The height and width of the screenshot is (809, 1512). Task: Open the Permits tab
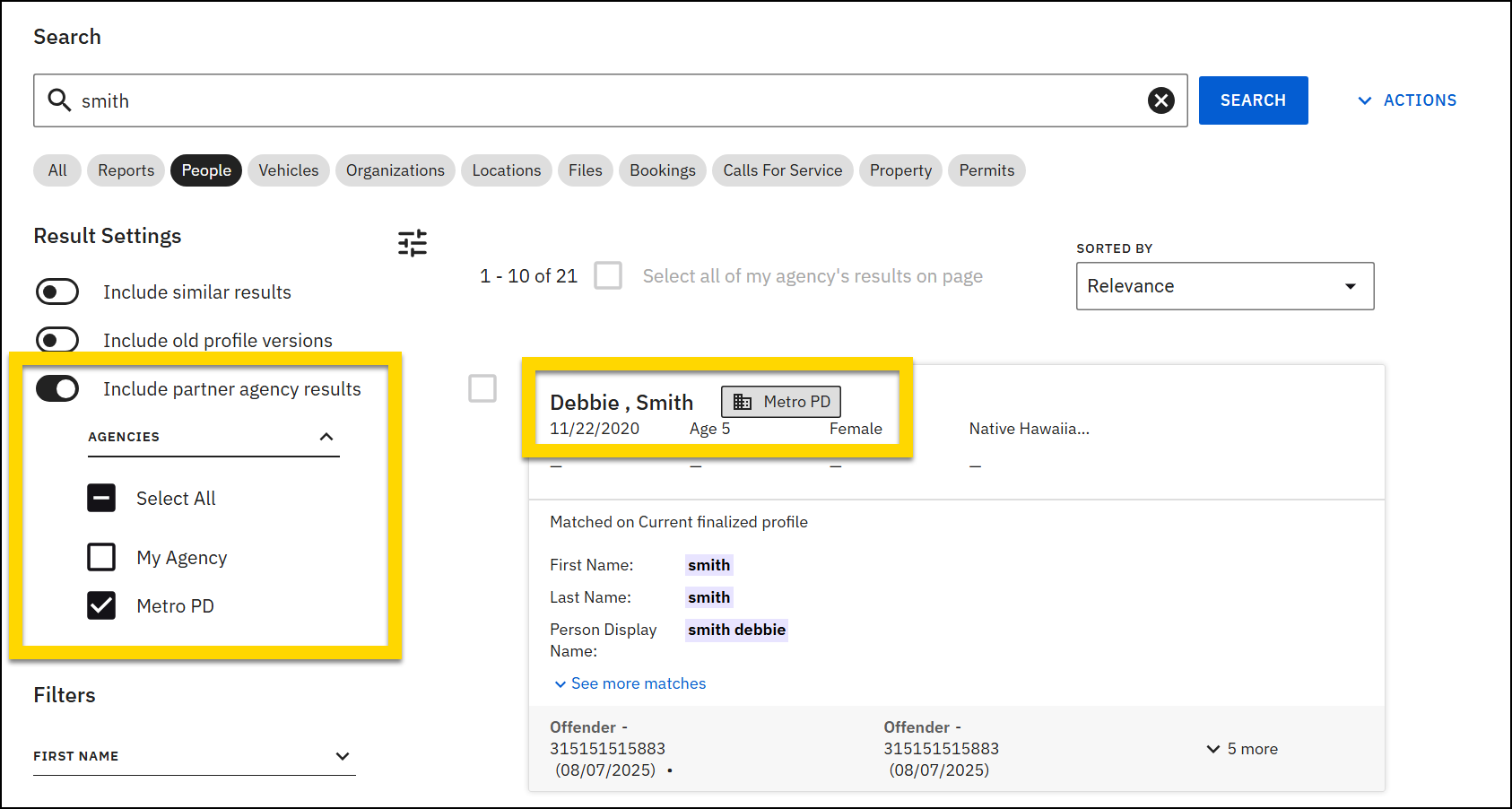[x=986, y=170]
